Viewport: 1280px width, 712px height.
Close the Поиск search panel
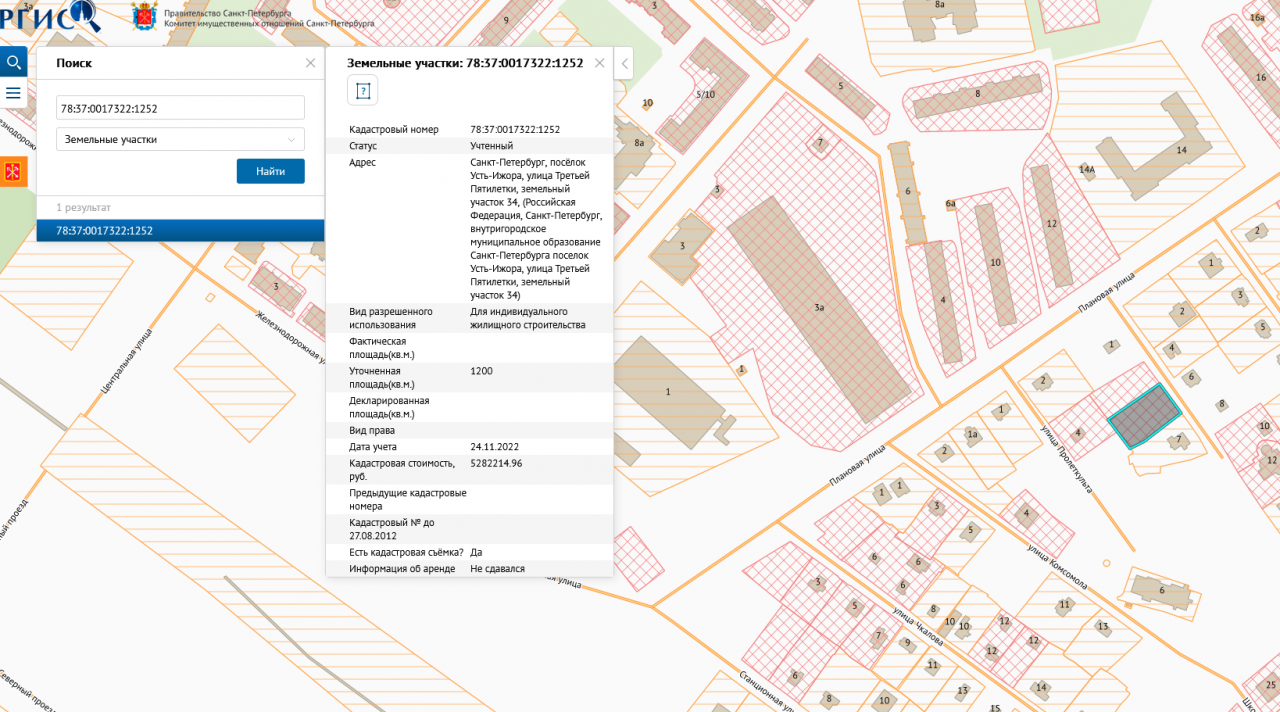pos(310,63)
